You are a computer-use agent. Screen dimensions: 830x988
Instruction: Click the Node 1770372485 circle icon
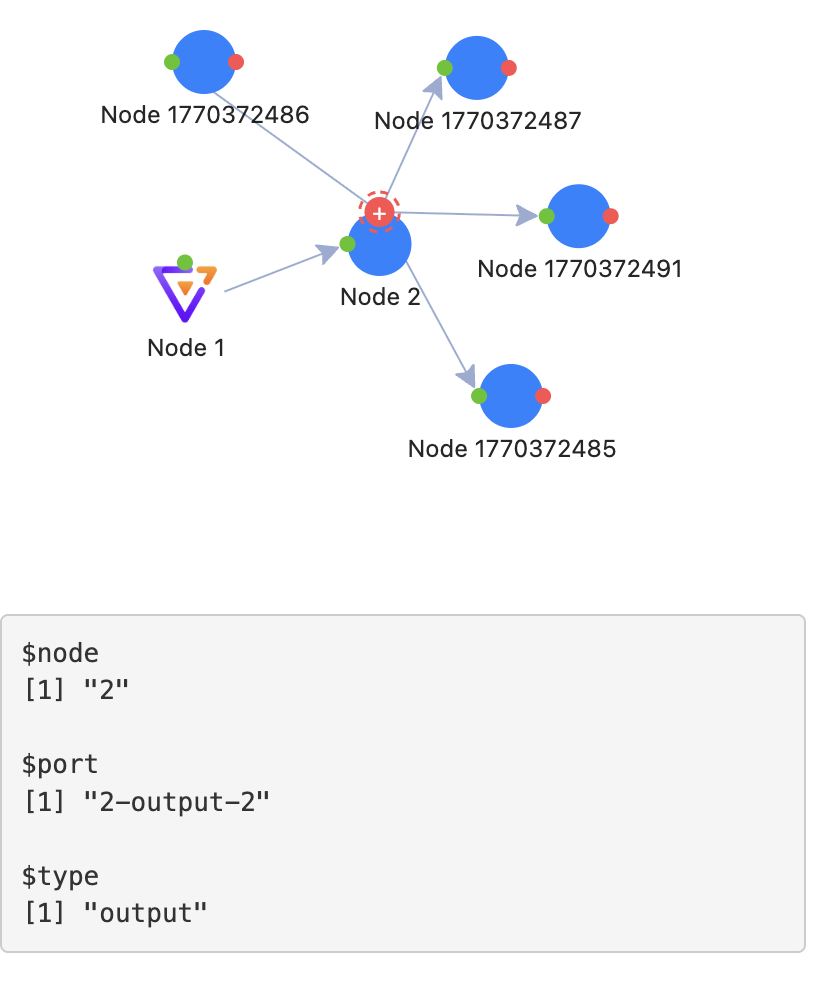pos(510,396)
